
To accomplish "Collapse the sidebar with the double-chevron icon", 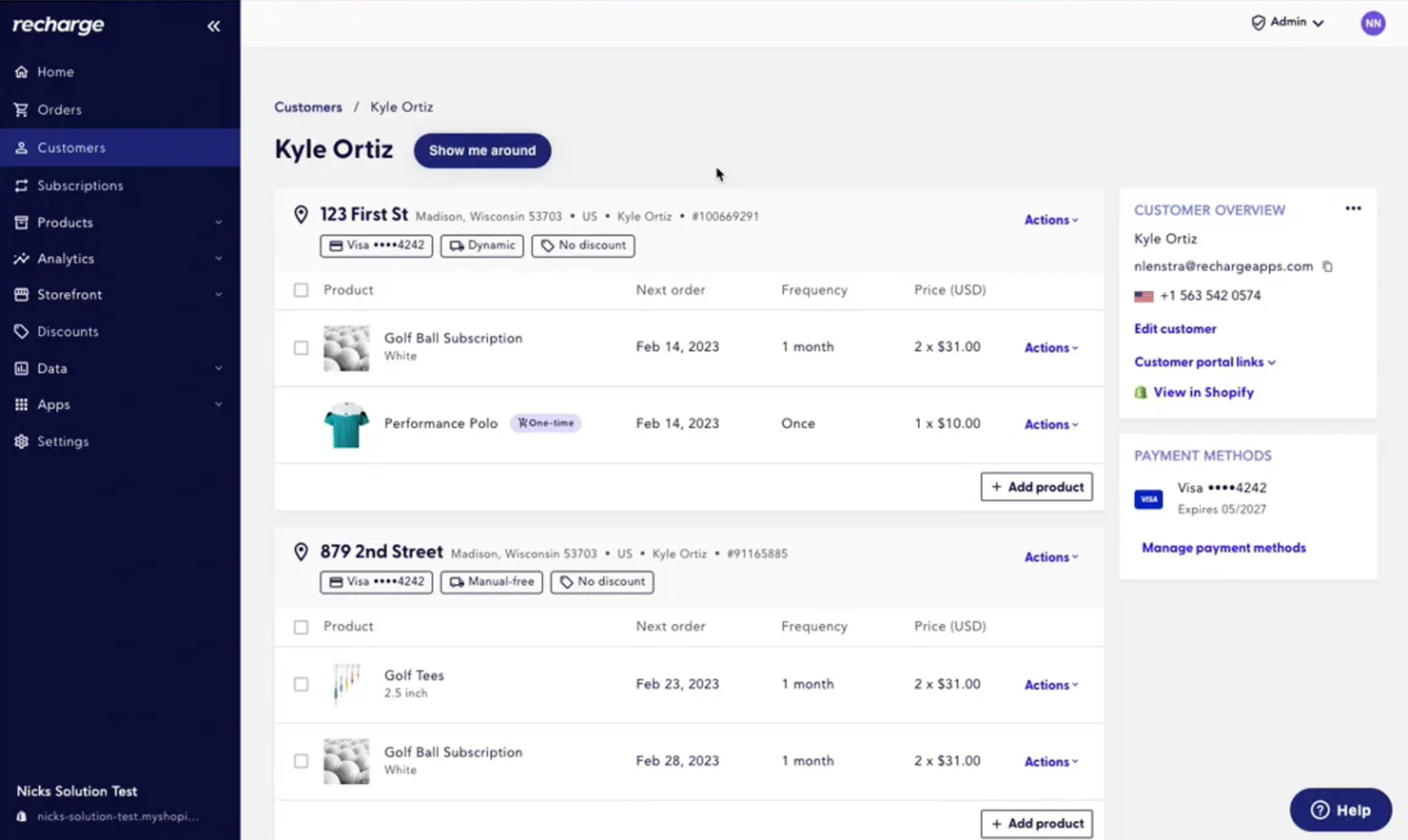I will click(213, 26).
